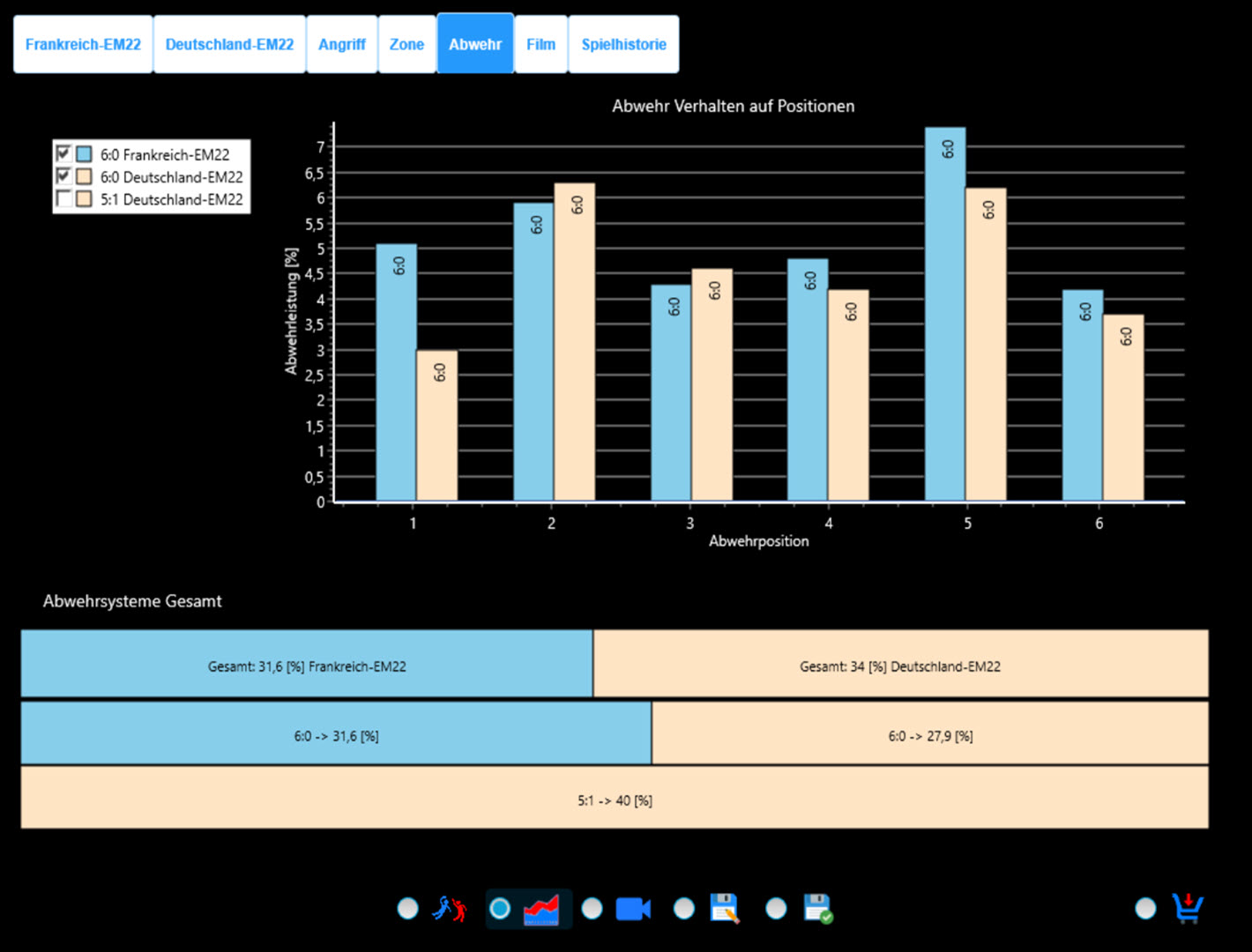
Task: Click the blue video camera icon
Action: [x=633, y=909]
